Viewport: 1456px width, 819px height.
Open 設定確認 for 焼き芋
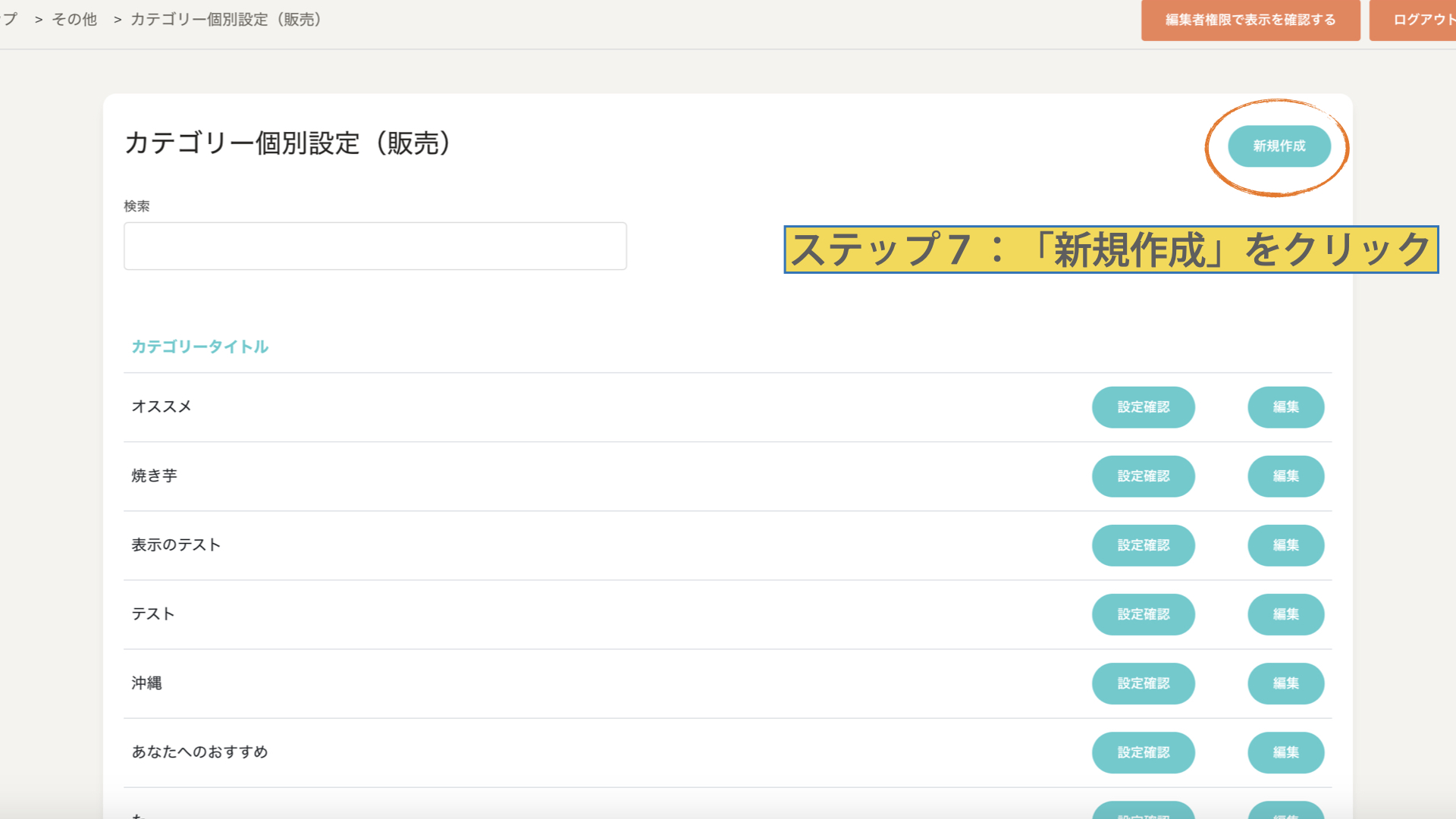[1143, 476]
